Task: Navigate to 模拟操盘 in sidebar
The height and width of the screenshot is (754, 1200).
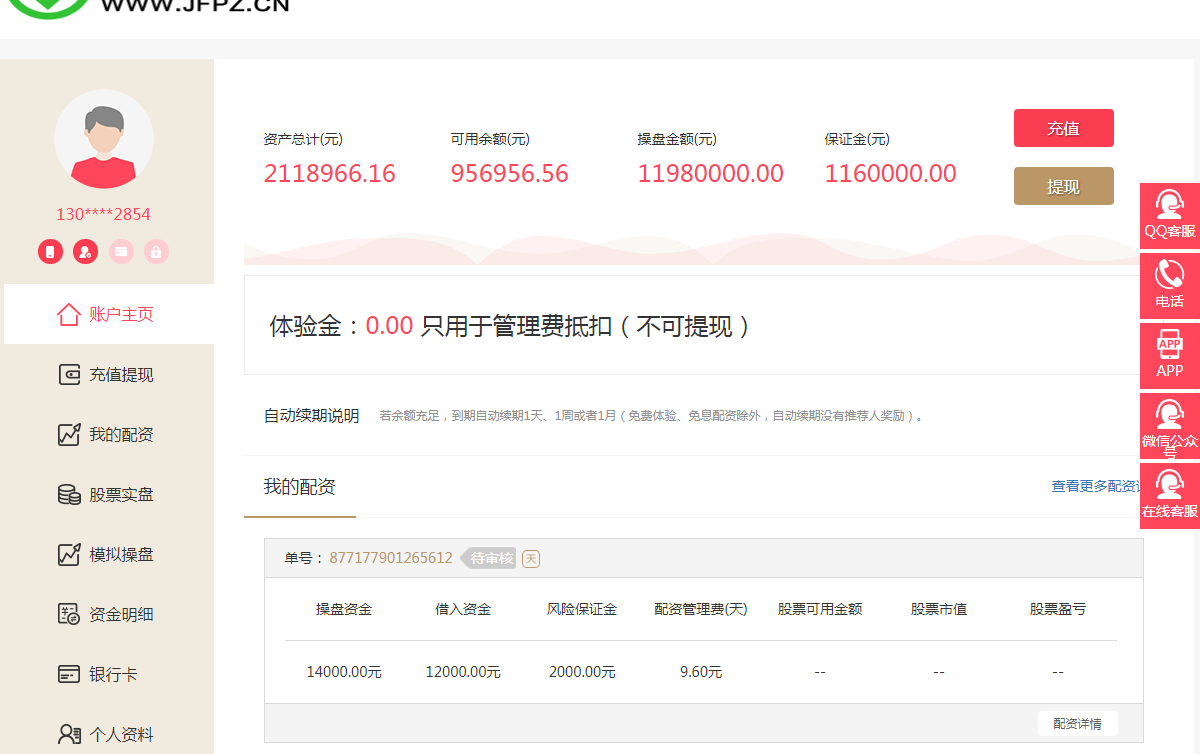Action: pos(108,555)
